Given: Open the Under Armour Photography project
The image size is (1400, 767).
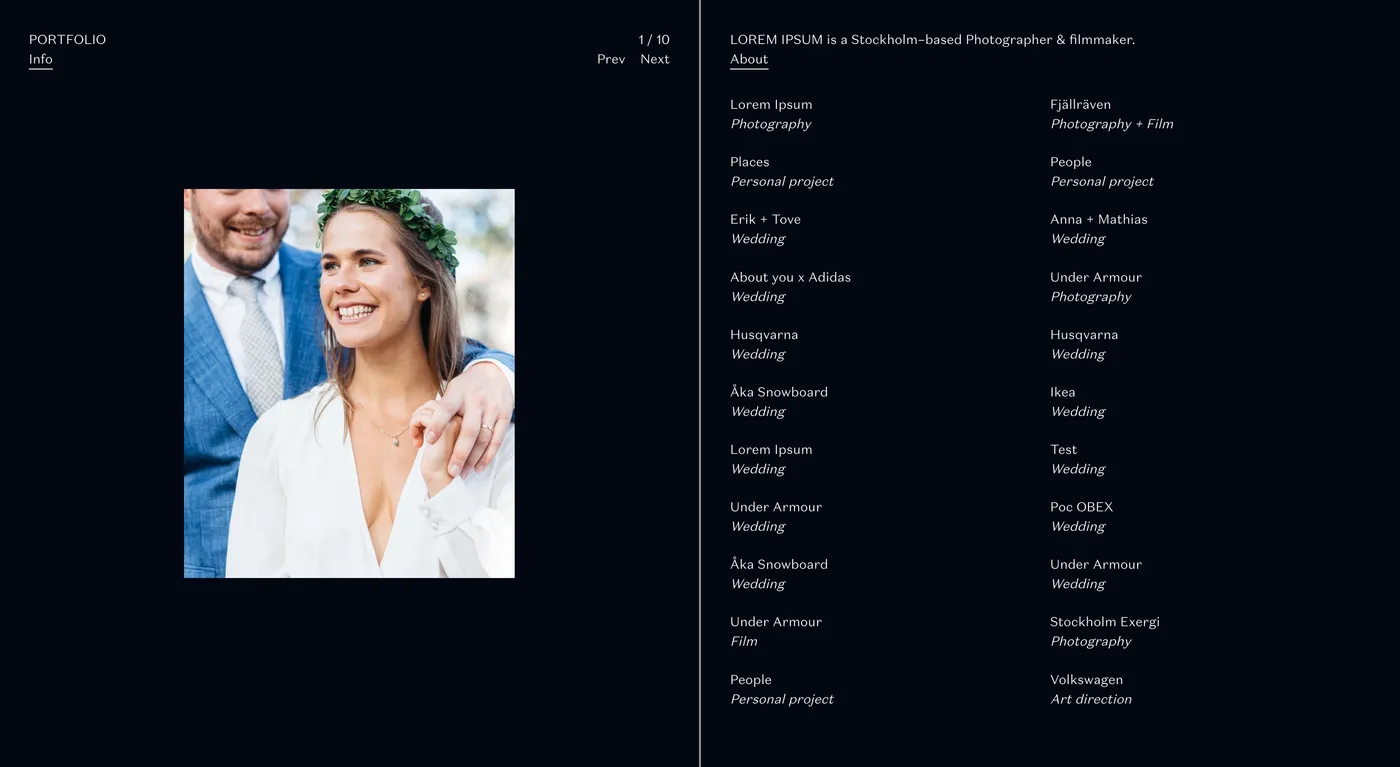Looking at the screenshot, I should tap(1095, 287).
